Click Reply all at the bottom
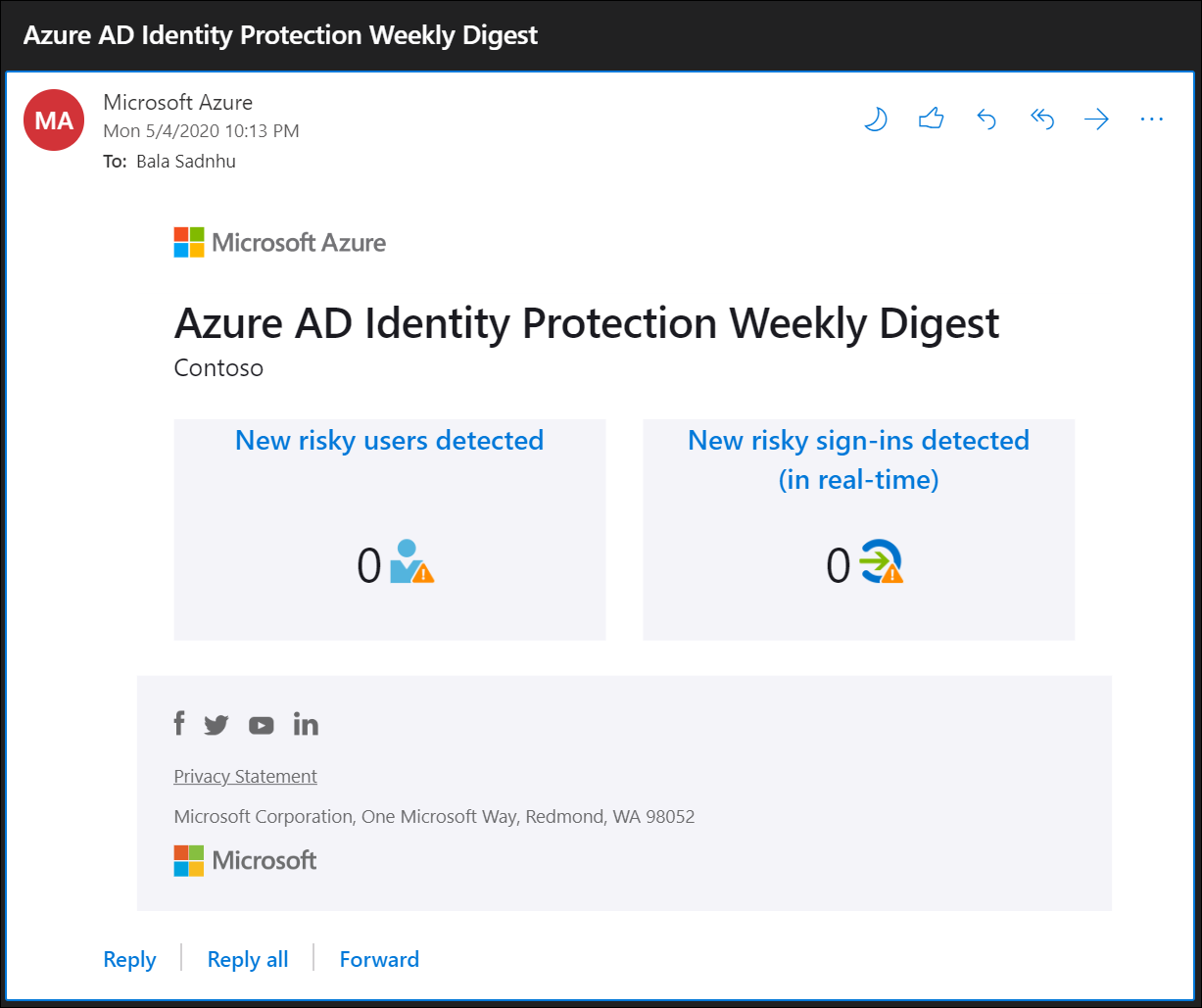The height and width of the screenshot is (1008, 1202). coord(247,959)
